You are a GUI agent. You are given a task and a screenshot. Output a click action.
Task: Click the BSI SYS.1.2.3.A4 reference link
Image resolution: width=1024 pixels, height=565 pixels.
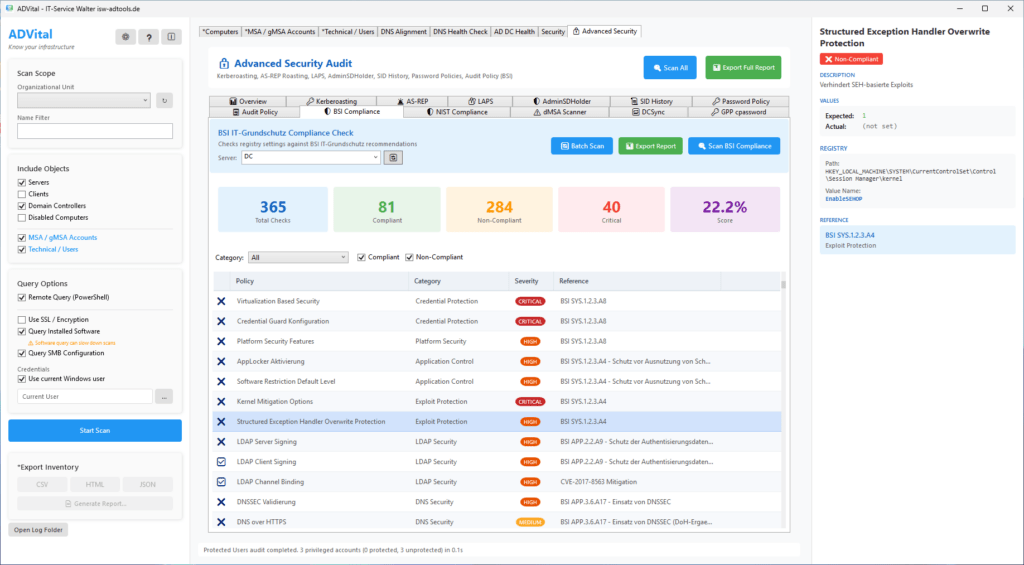pos(850,235)
